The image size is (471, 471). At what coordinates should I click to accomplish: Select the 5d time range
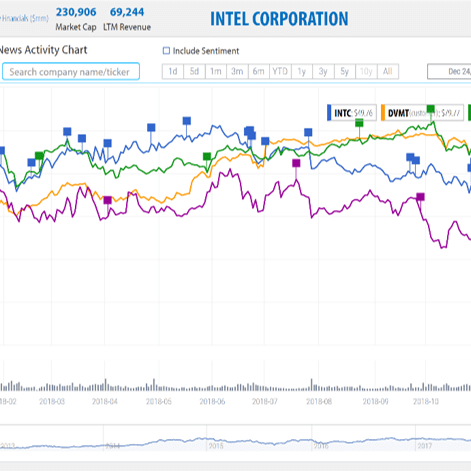194,71
